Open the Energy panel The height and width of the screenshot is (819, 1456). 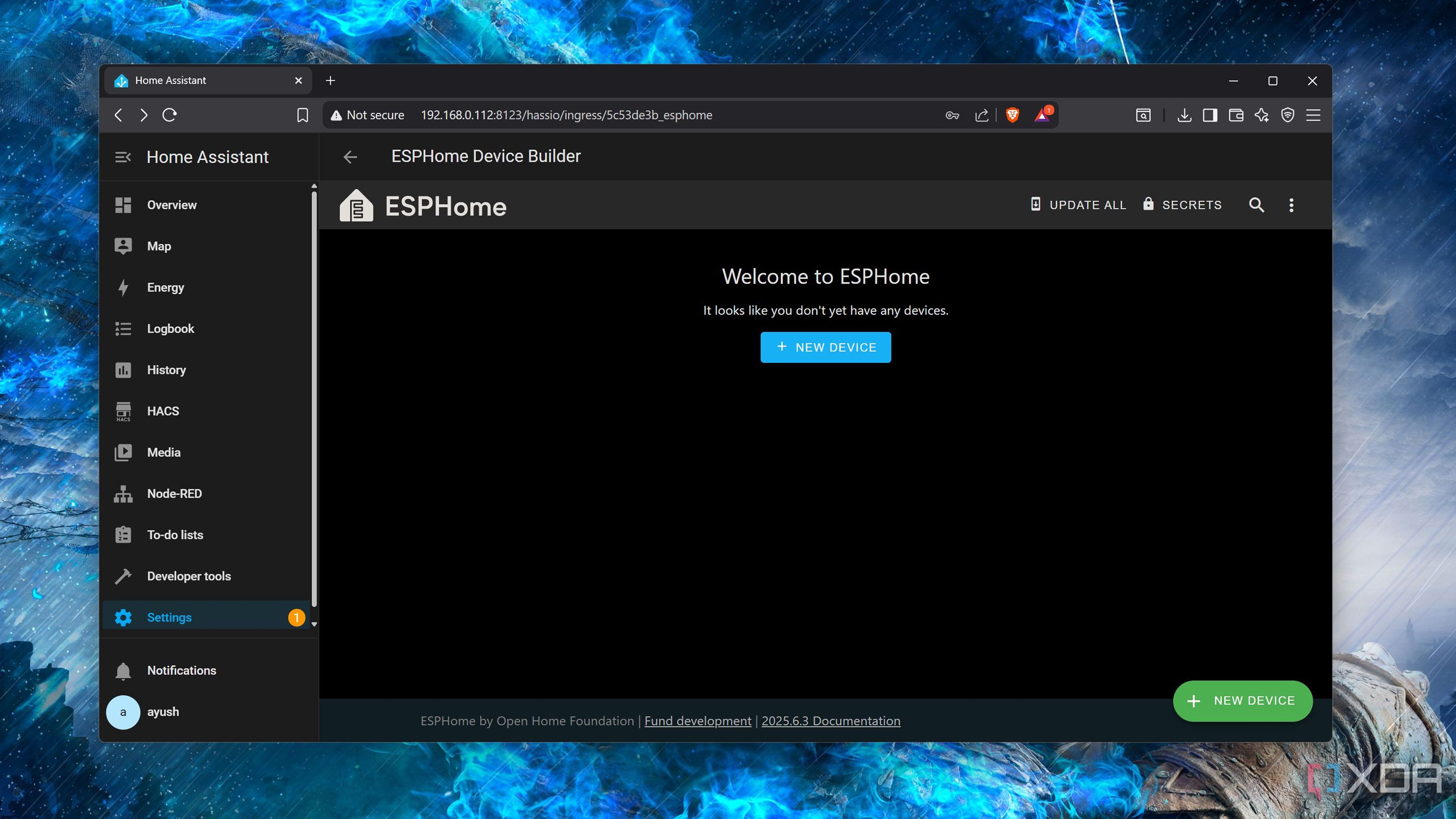tap(206, 288)
